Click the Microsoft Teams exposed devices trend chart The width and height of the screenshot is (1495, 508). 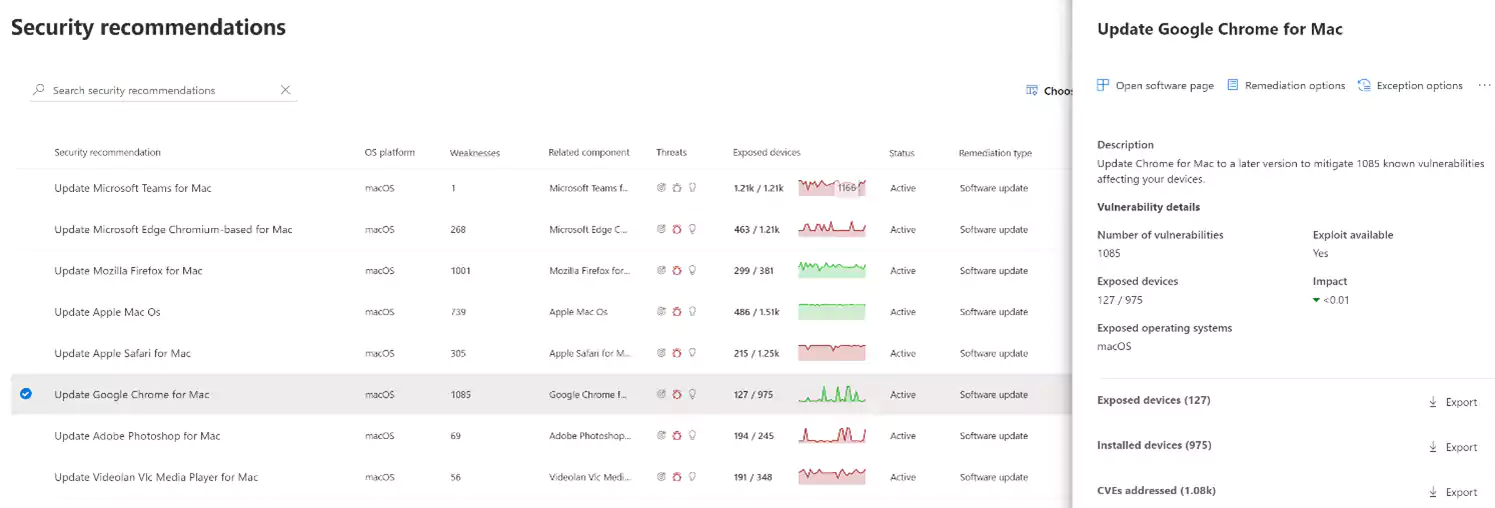832,188
